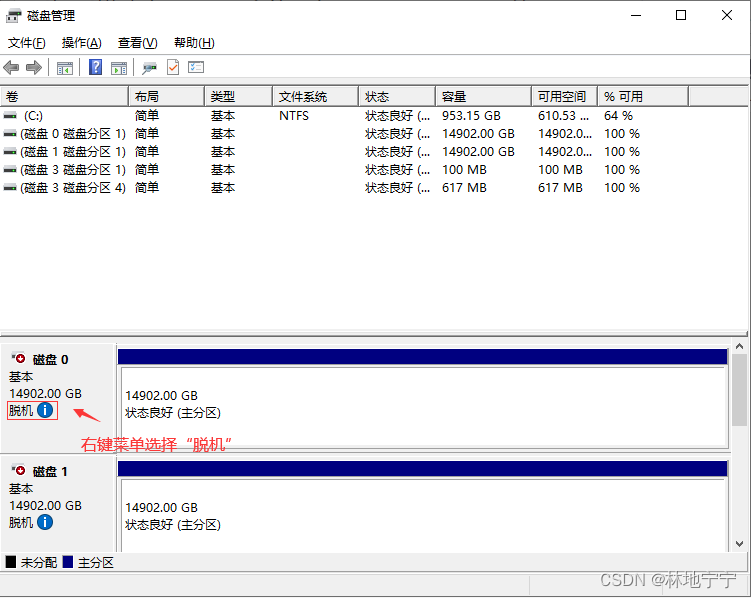Viewport: 751px width, 598px height.
Task: Click the volume icon of 磁盘 1 磁盘分区 1 row
Action: (10, 152)
